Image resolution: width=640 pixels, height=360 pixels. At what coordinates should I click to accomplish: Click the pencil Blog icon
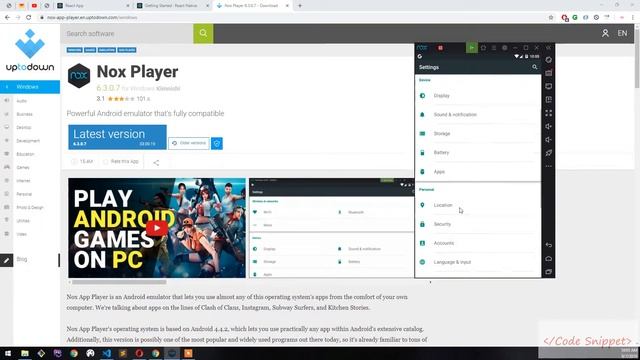[x=7, y=260]
